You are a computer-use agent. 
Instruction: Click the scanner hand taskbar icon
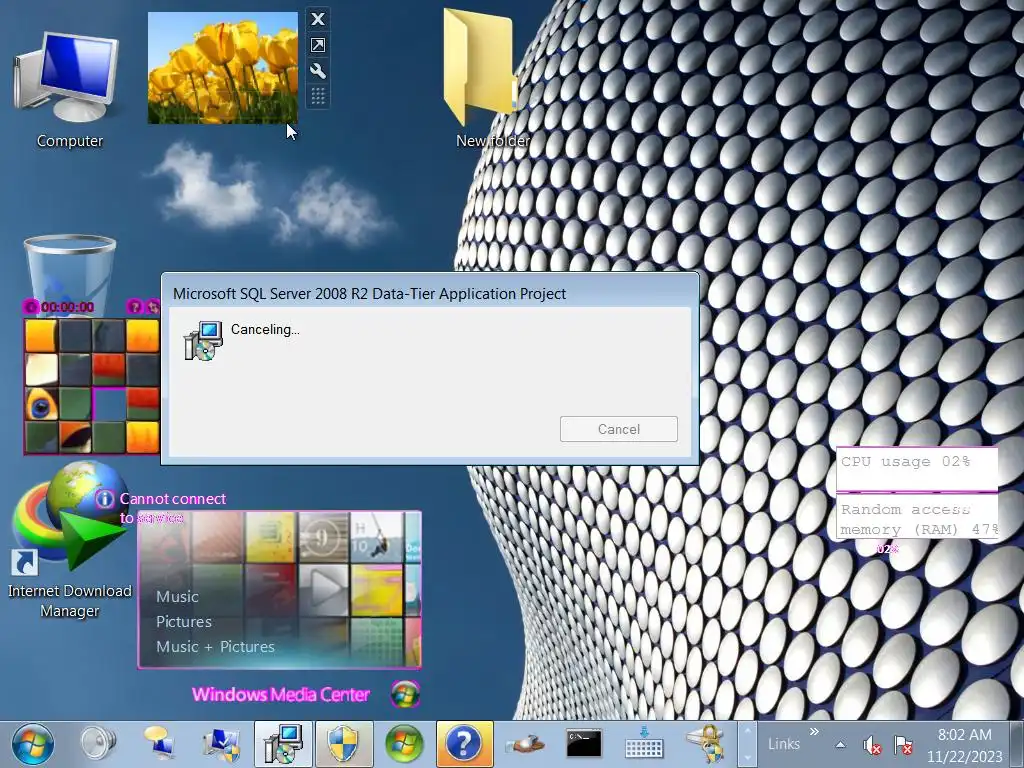pyautogui.click(x=524, y=744)
